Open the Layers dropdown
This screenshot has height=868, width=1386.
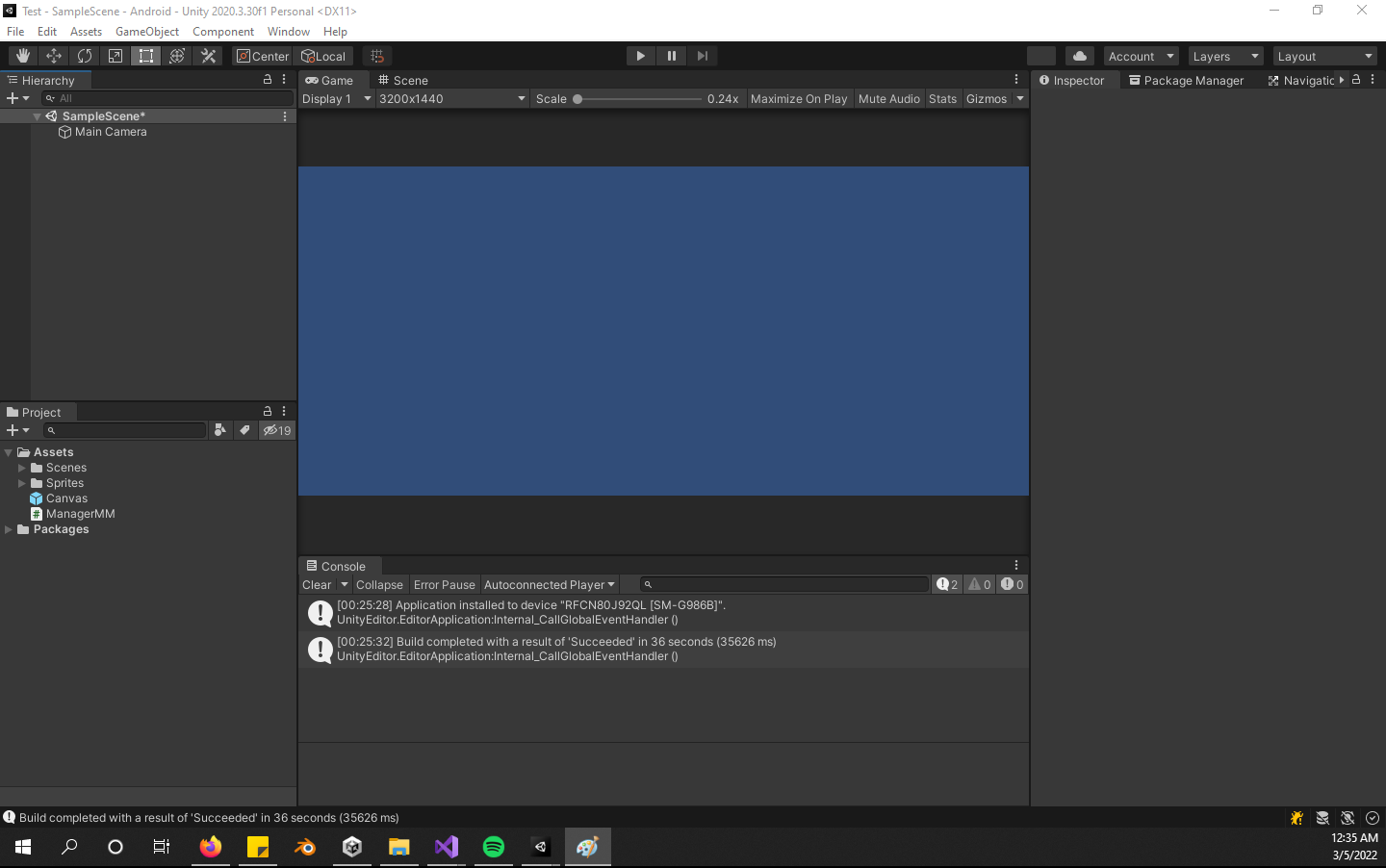point(1224,55)
